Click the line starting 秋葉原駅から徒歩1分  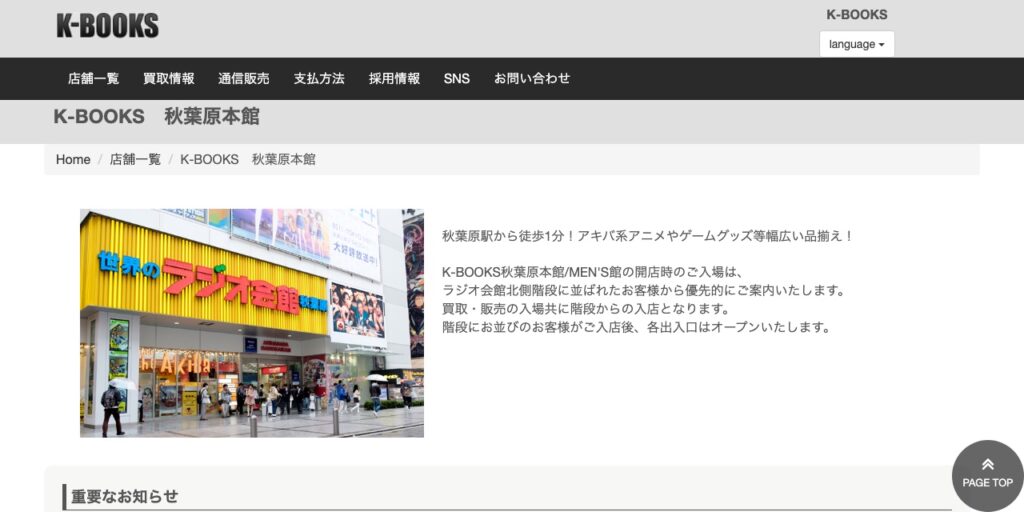[x=648, y=236]
